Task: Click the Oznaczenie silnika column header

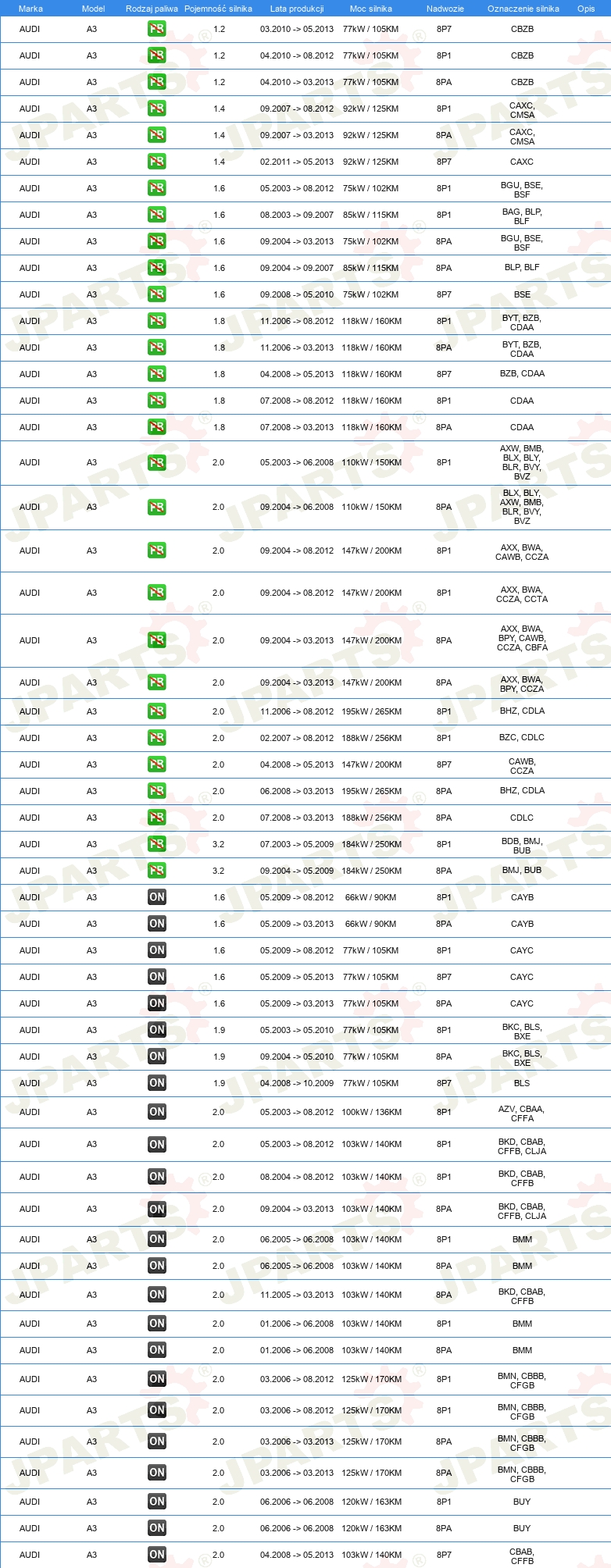Action: 523,9
